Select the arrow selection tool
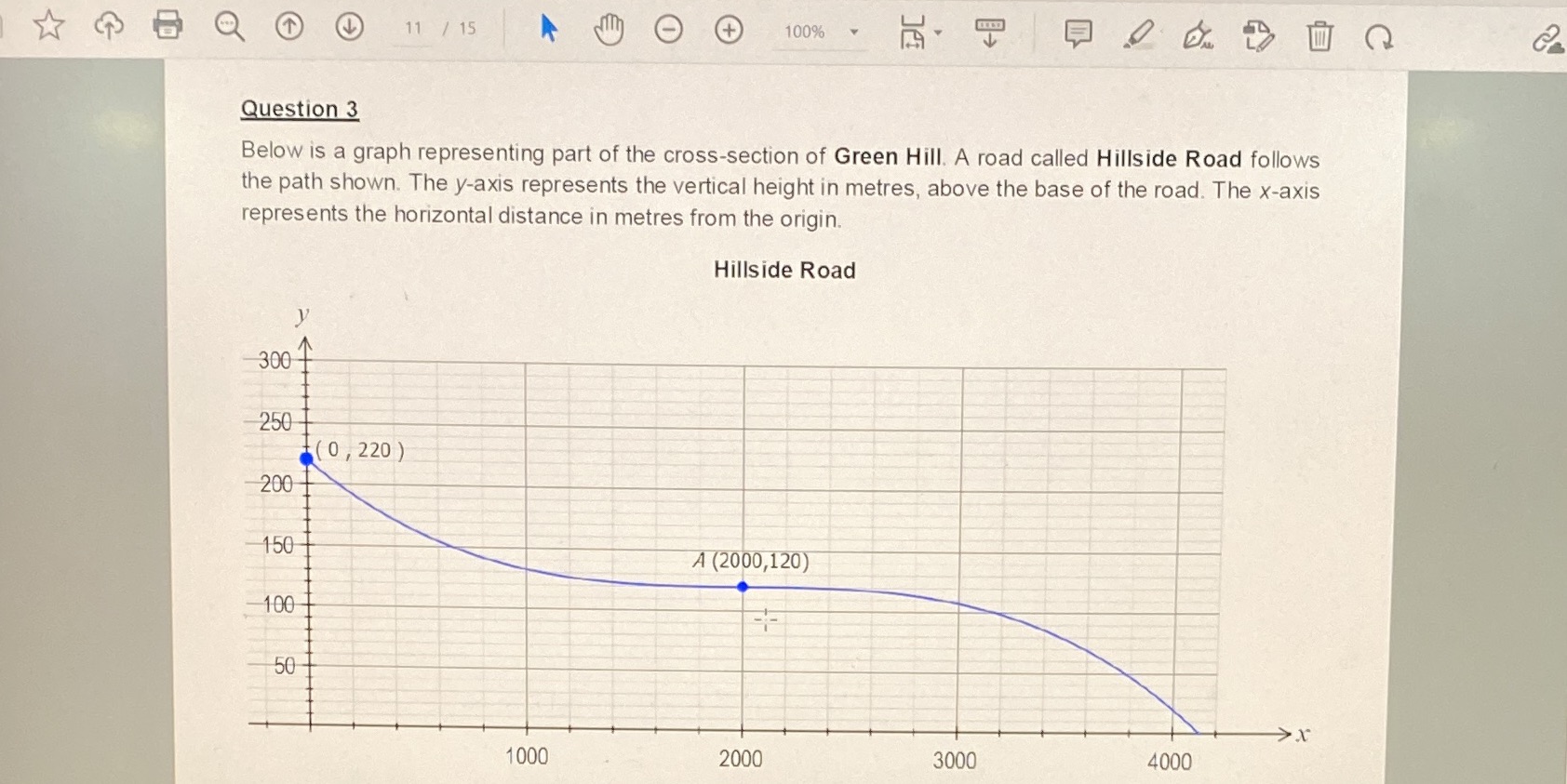The height and width of the screenshot is (784, 1567). [549, 29]
